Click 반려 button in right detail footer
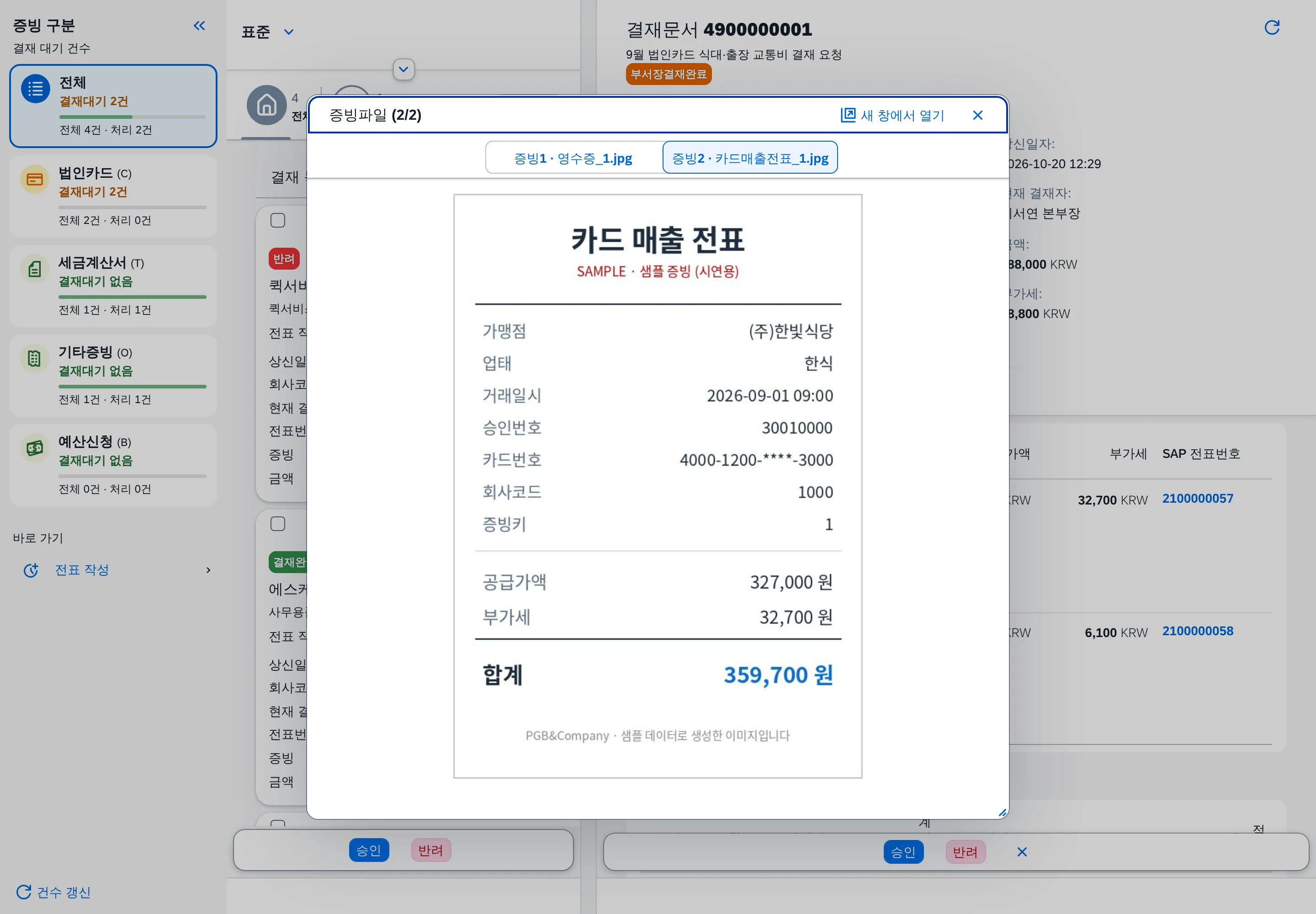This screenshot has width=1316, height=914. (x=965, y=851)
